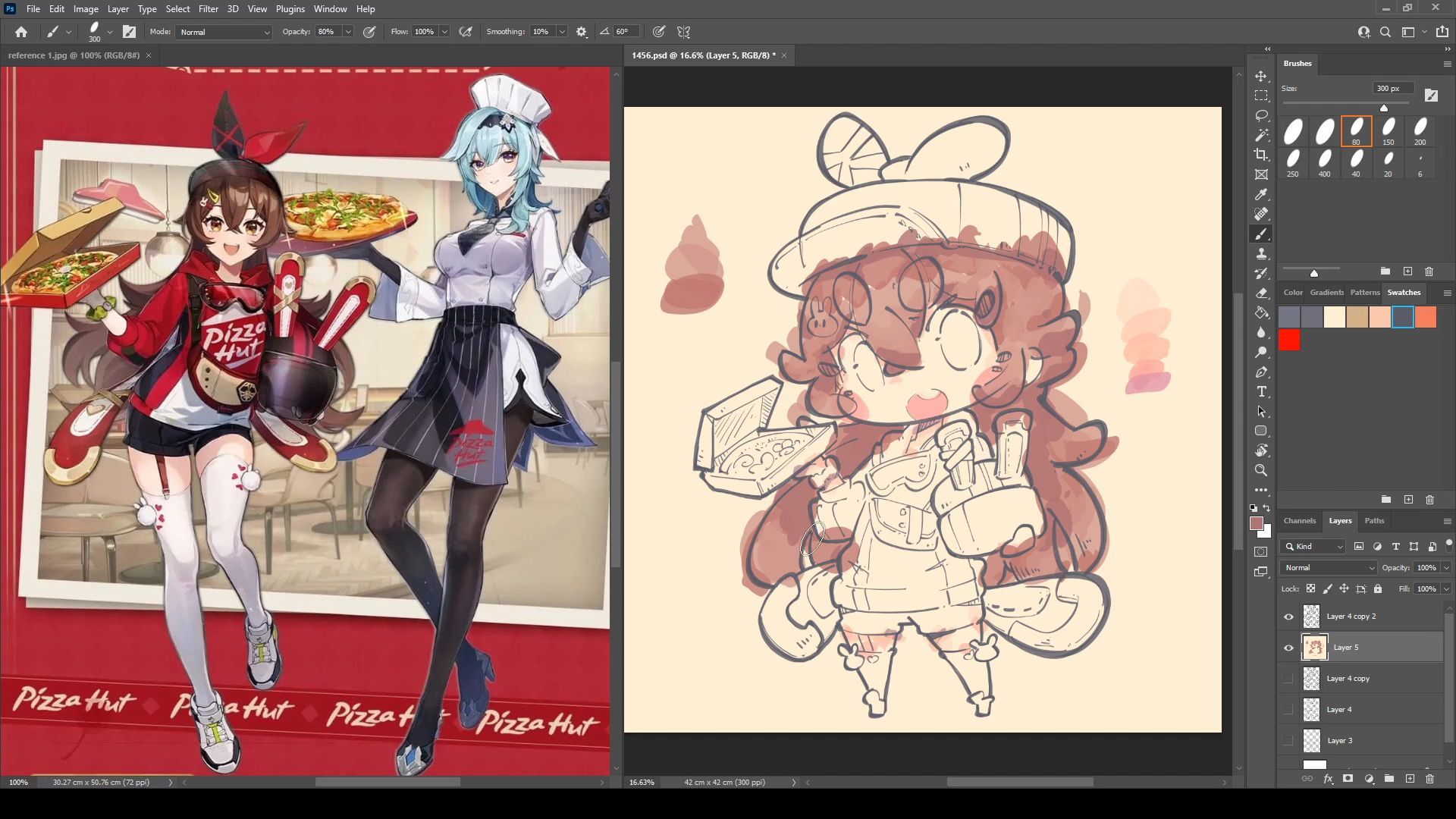Open the brush Mode dropdown
Viewport: 1456px width, 819px height.
point(224,32)
